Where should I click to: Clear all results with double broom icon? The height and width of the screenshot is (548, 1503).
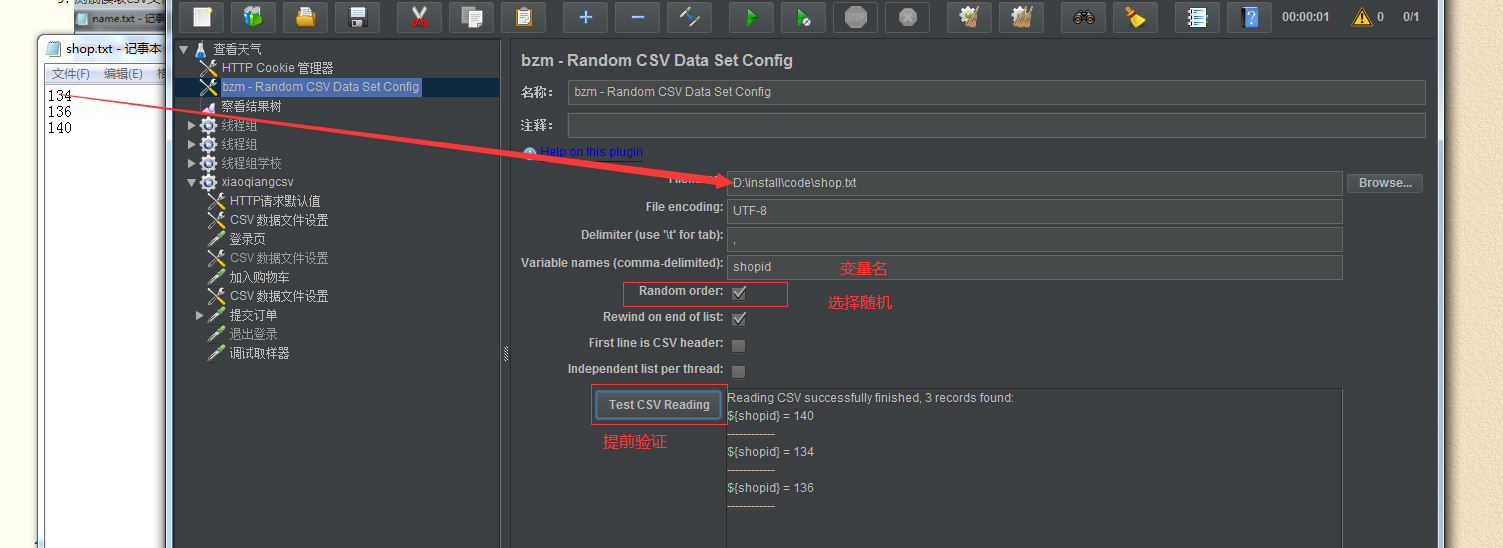coord(1021,17)
